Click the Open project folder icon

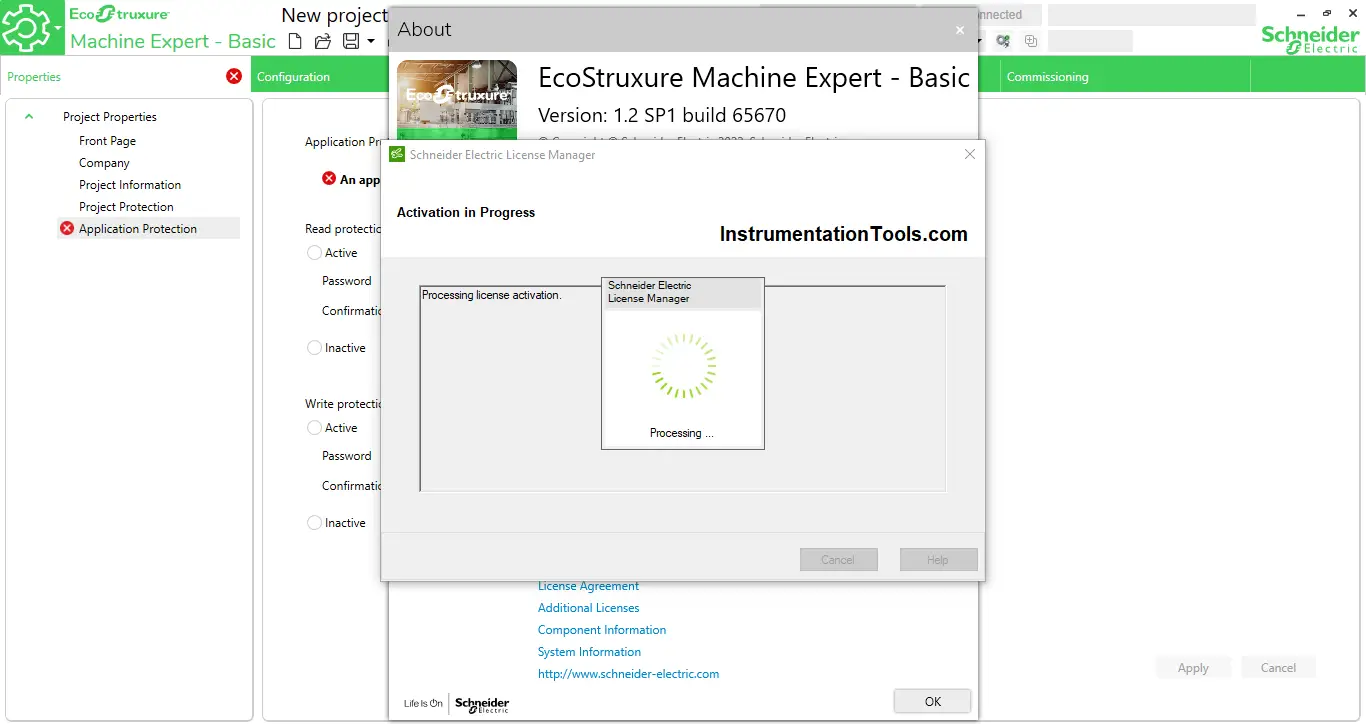click(322, 41)
